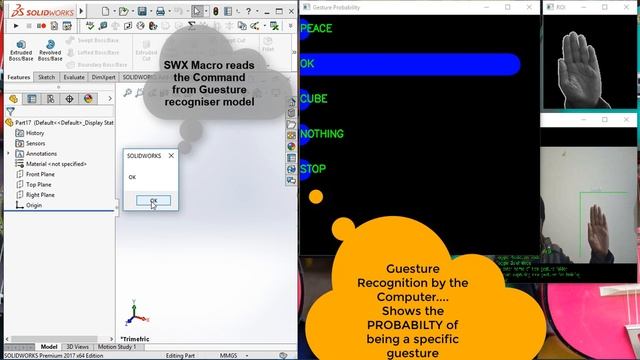Click OK button in SOLIDWORKS dialog
The height and width of the screenshot is (360, 640).
click(153, 200)
